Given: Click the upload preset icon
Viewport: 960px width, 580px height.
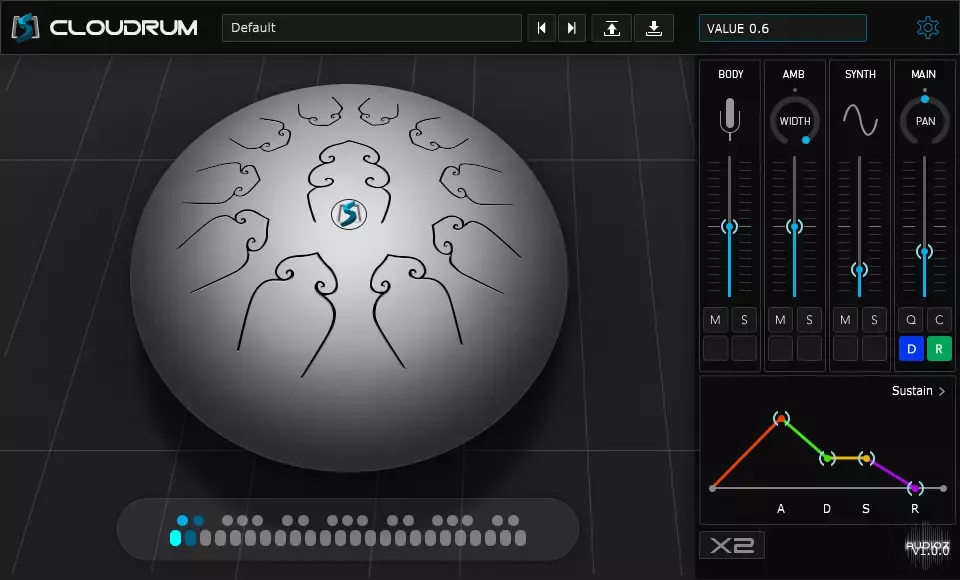Looking at the screenshot, I should (x=612, y=28).
